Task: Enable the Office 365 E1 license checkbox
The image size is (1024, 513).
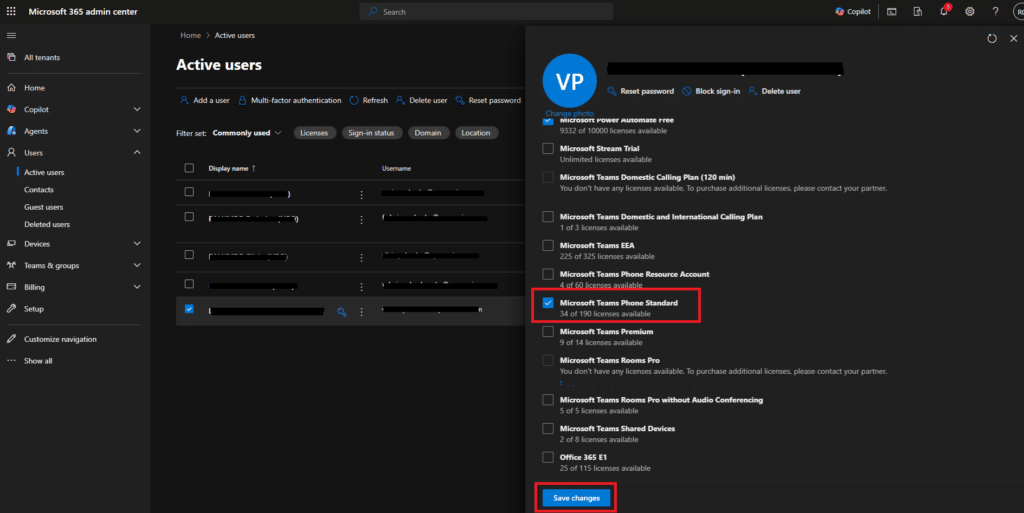Action: point(547,457)
